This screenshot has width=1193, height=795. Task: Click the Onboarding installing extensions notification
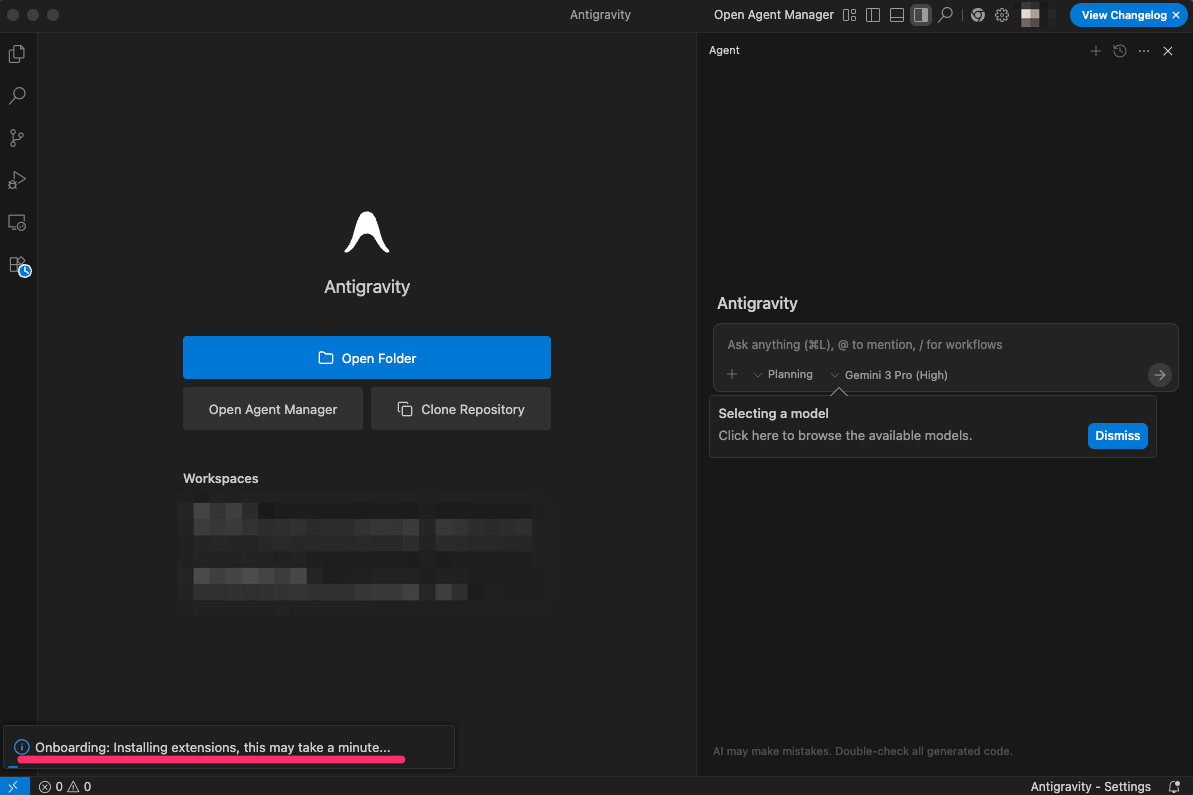[229, 747]
